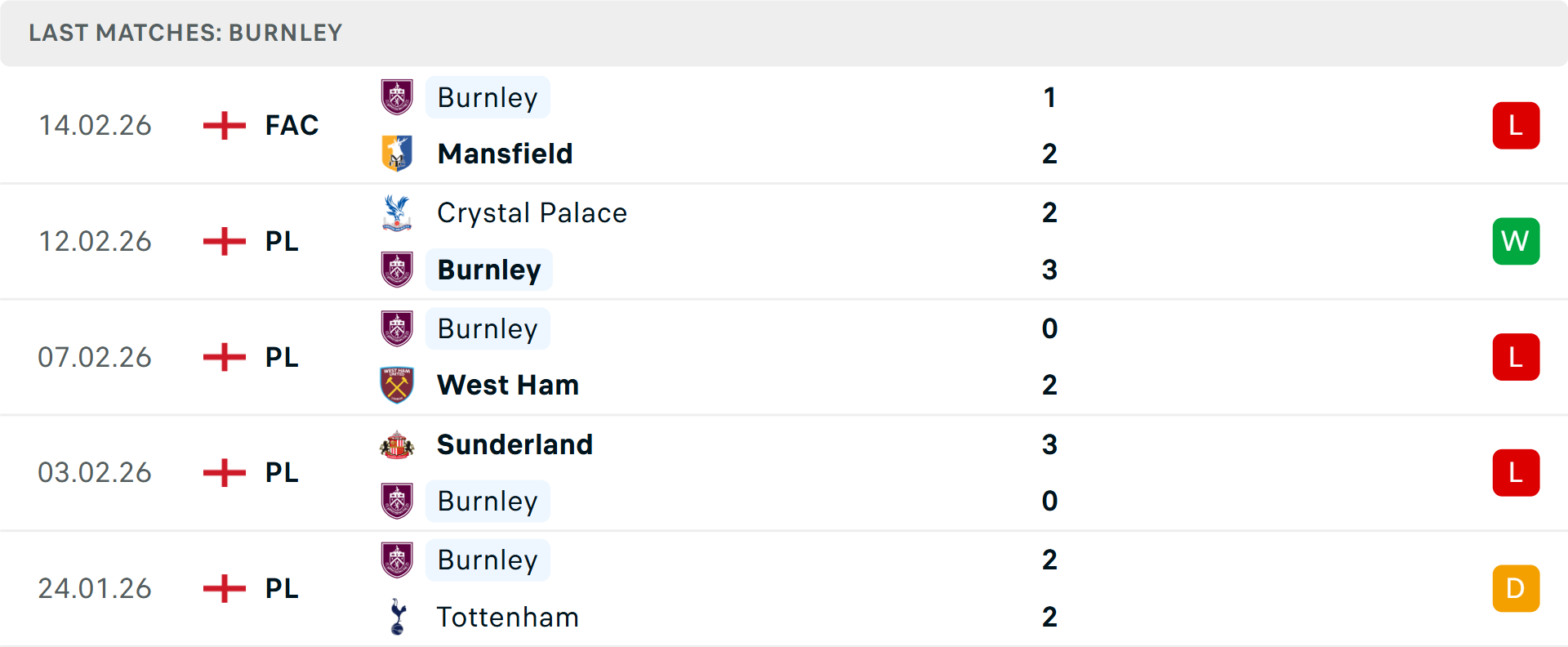Open the West Ham team link

pos(508,384)
